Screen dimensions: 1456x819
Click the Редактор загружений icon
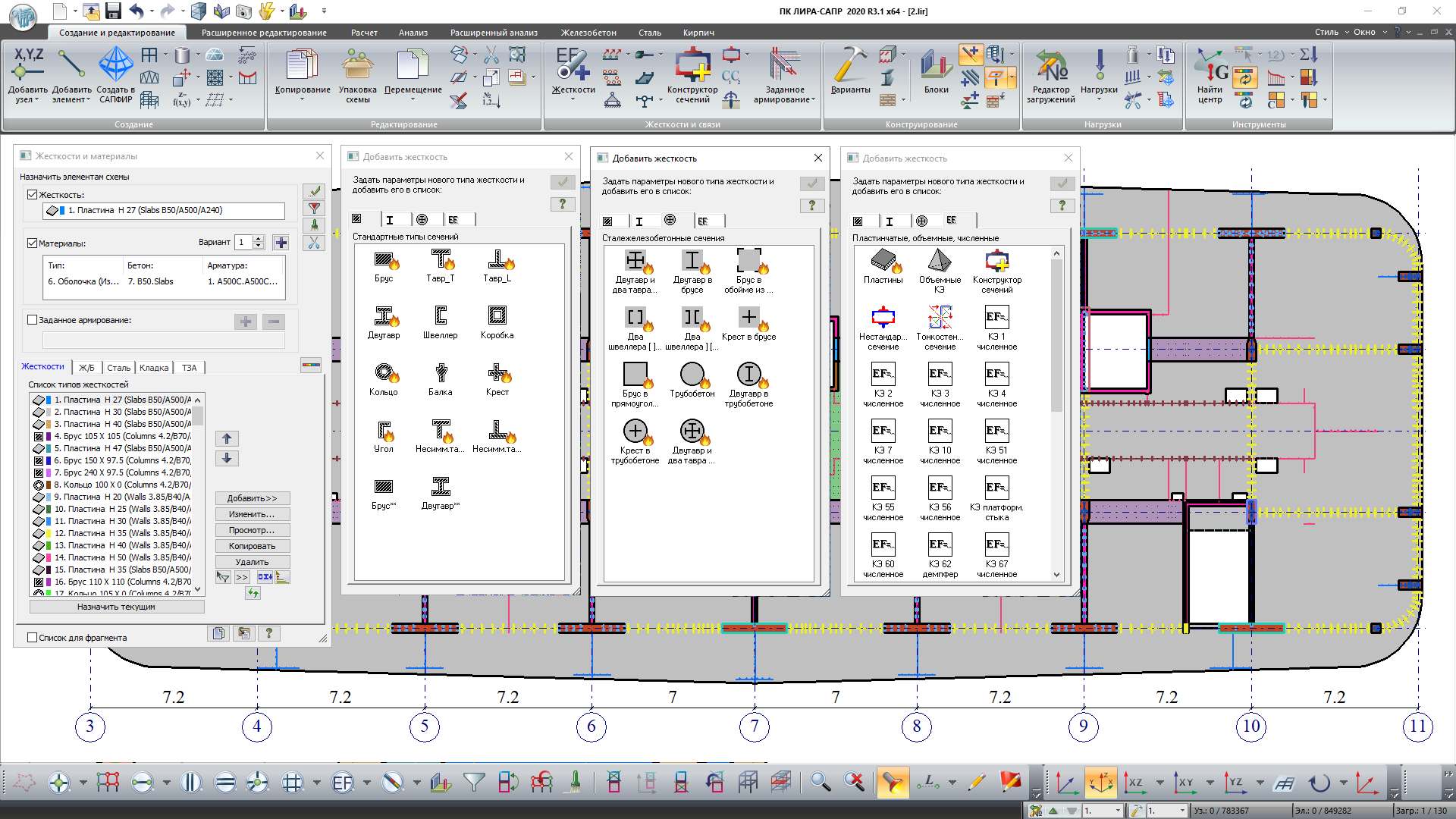click(1050, 66)
